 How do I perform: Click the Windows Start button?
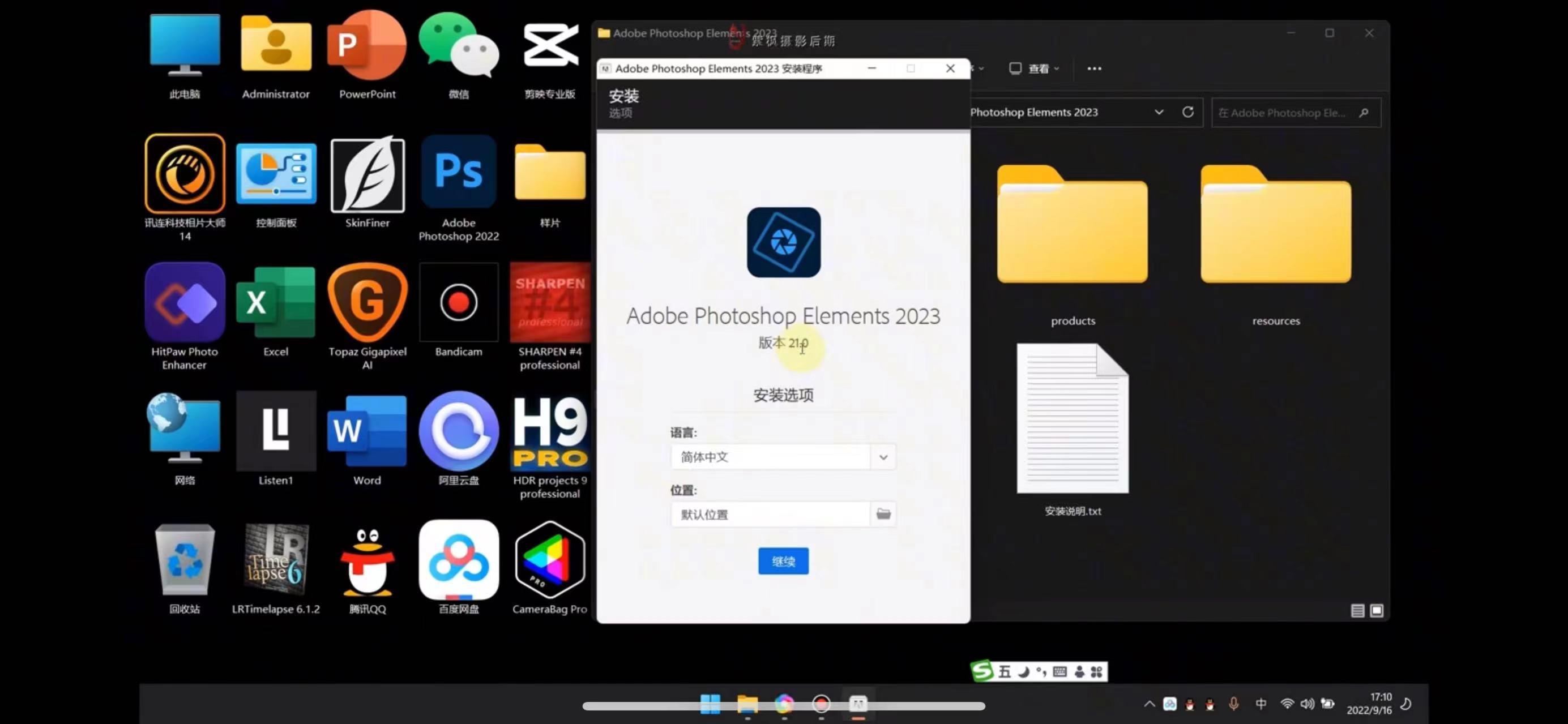click(710, 704)
